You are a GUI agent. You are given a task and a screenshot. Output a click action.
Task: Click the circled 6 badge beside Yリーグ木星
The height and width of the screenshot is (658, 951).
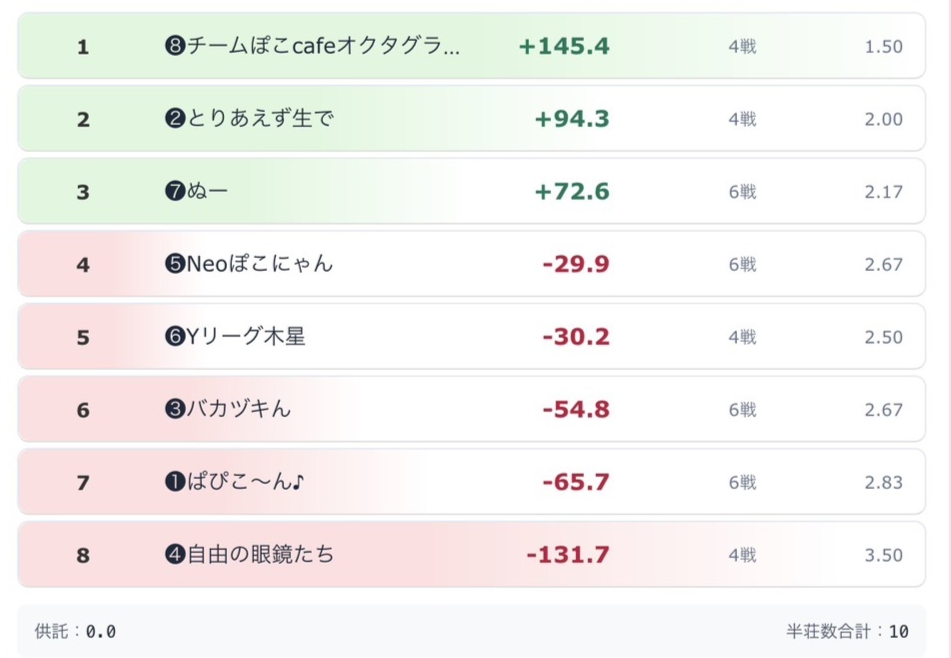point(175,337)
